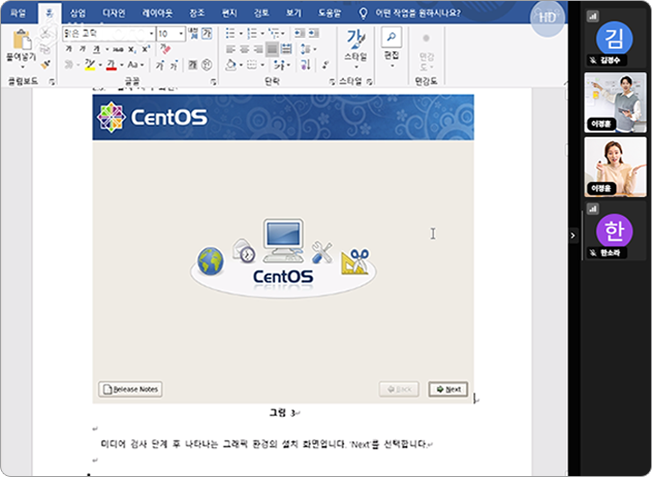Click the HD quality badge
Screen dimensions: 652x477
(547, 18)
